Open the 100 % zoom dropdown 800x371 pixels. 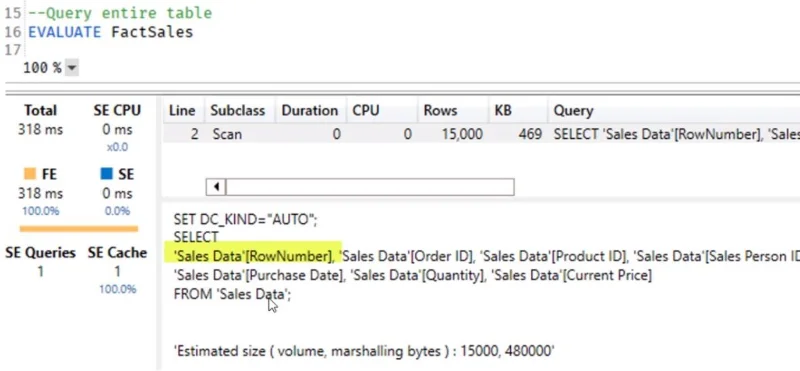click(x=72, y=67)
